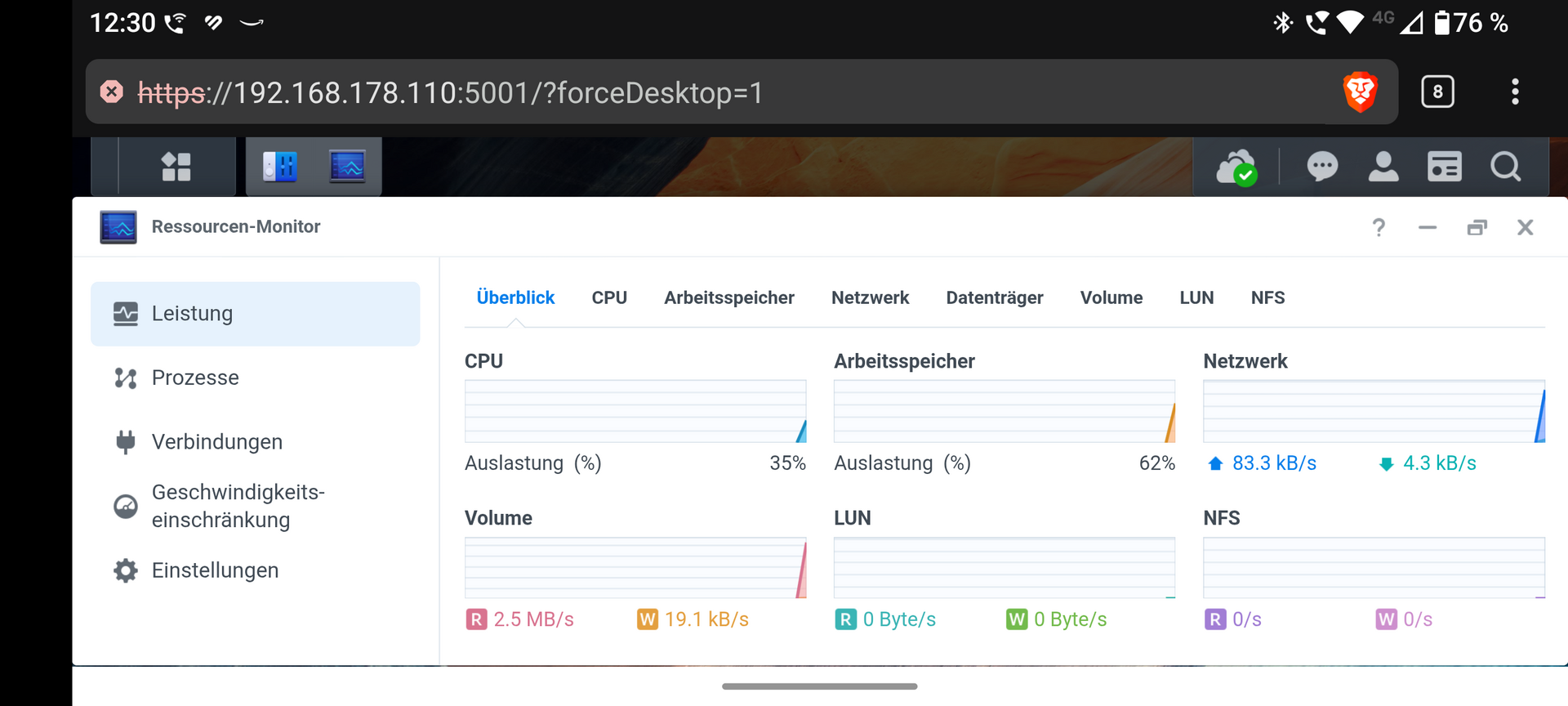The image size is (1568, 706).
Task: Open the Netzwerk tab
Action: tap(870, 297)
